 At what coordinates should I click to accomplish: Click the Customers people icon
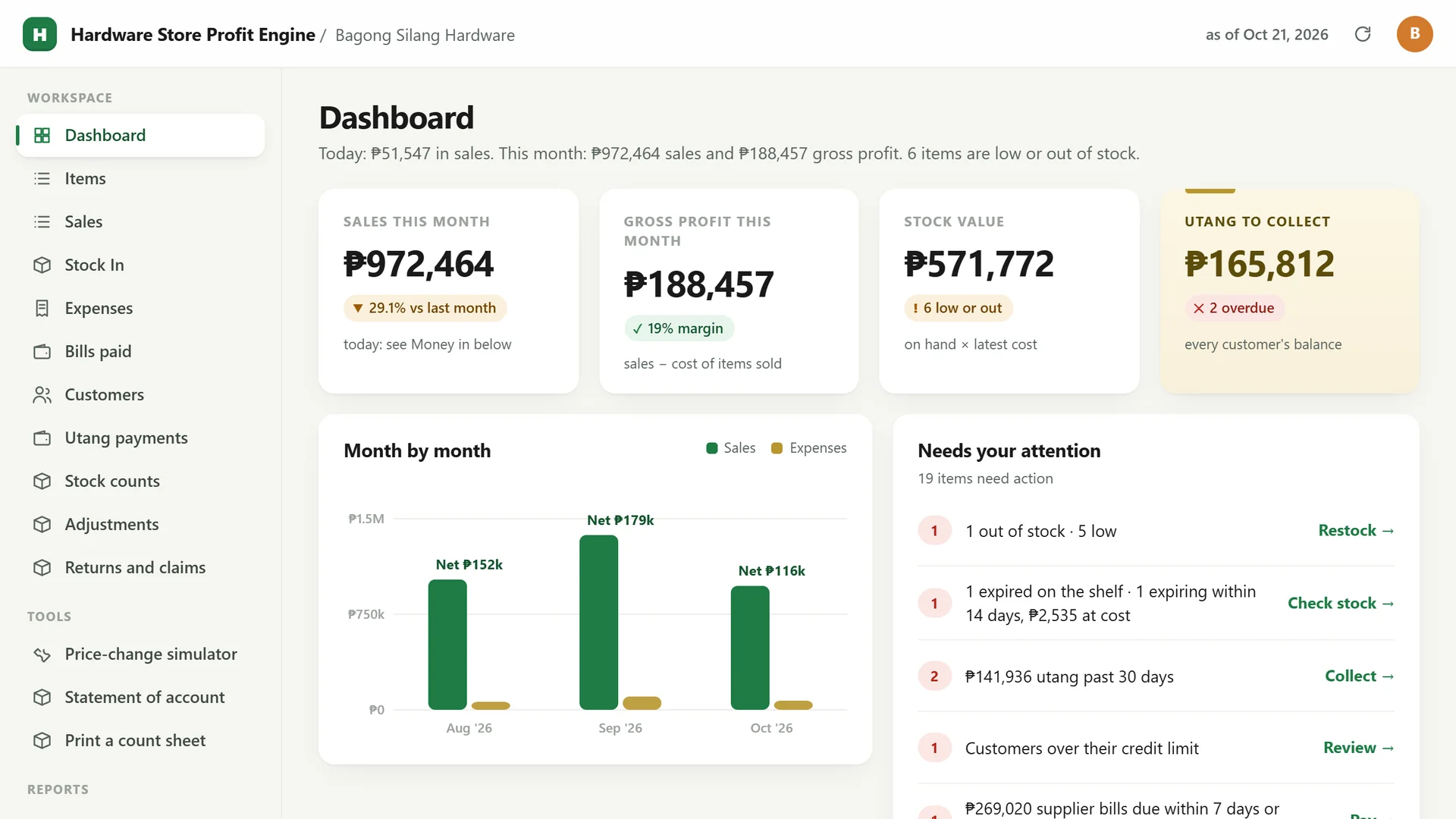click(42, 394)
